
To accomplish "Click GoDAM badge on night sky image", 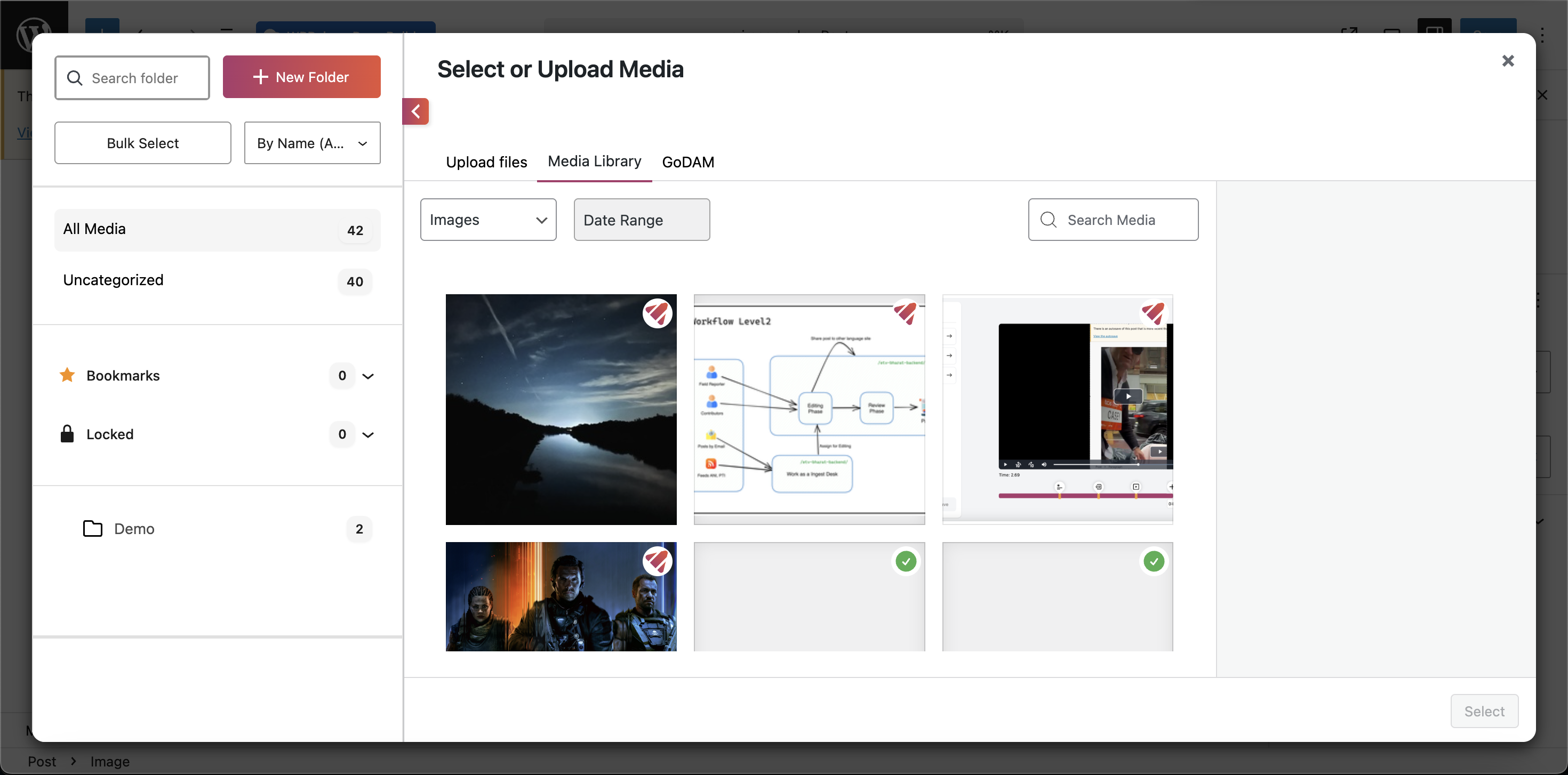I will pyautogui.click(x=657, y=314).
